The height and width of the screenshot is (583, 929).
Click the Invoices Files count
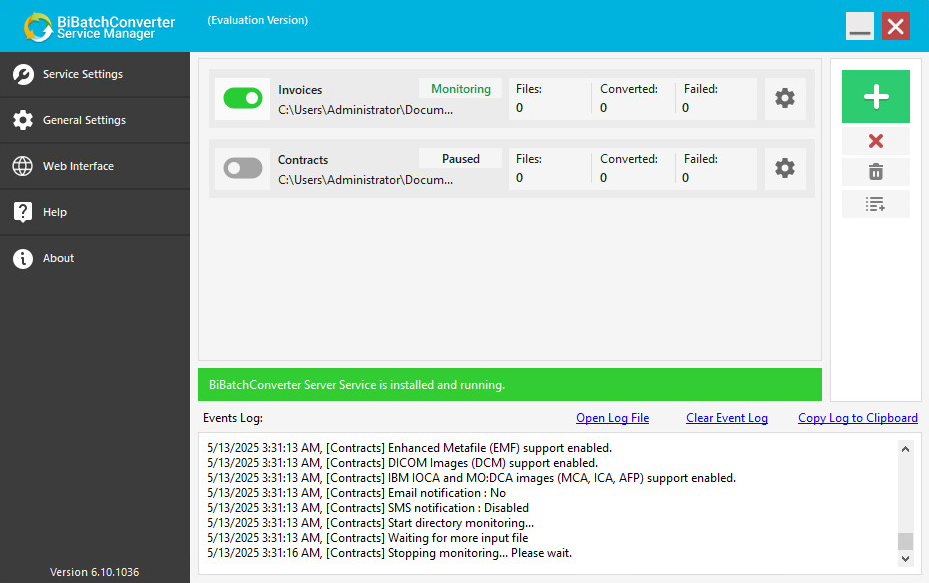(x=520, y=108)
